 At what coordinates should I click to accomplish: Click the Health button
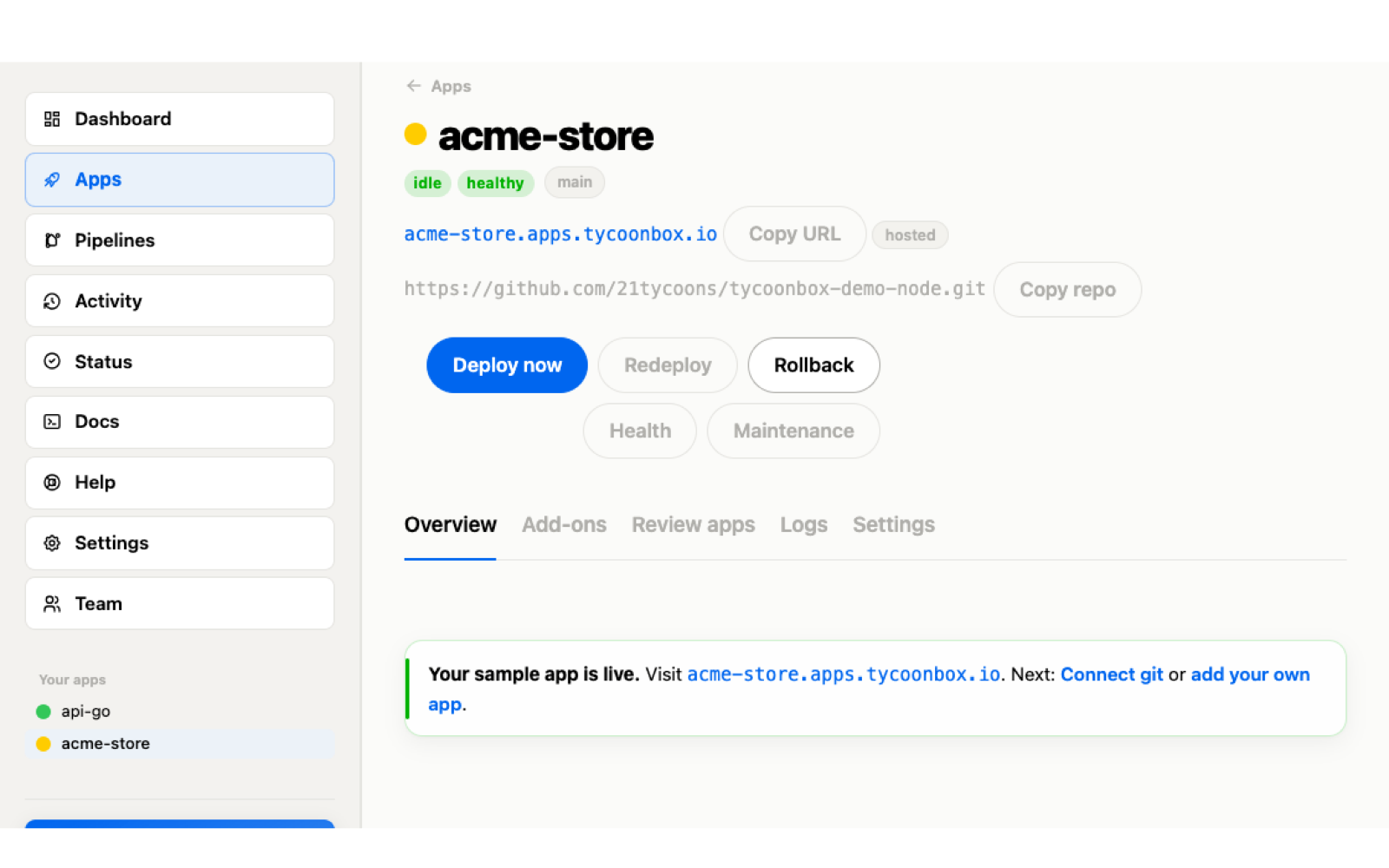(x=640, y=431)
